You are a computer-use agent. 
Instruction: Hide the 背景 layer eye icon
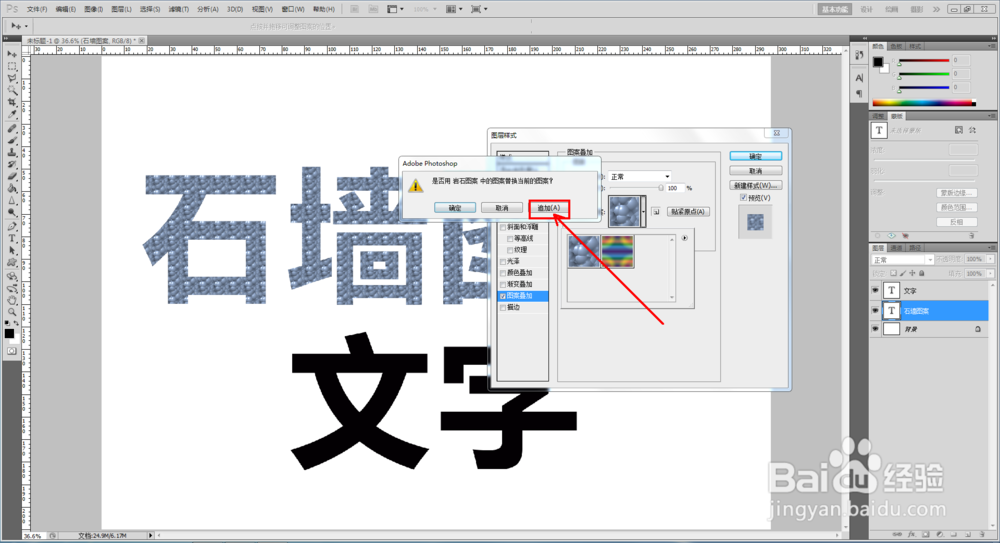(x=875, y=329)
